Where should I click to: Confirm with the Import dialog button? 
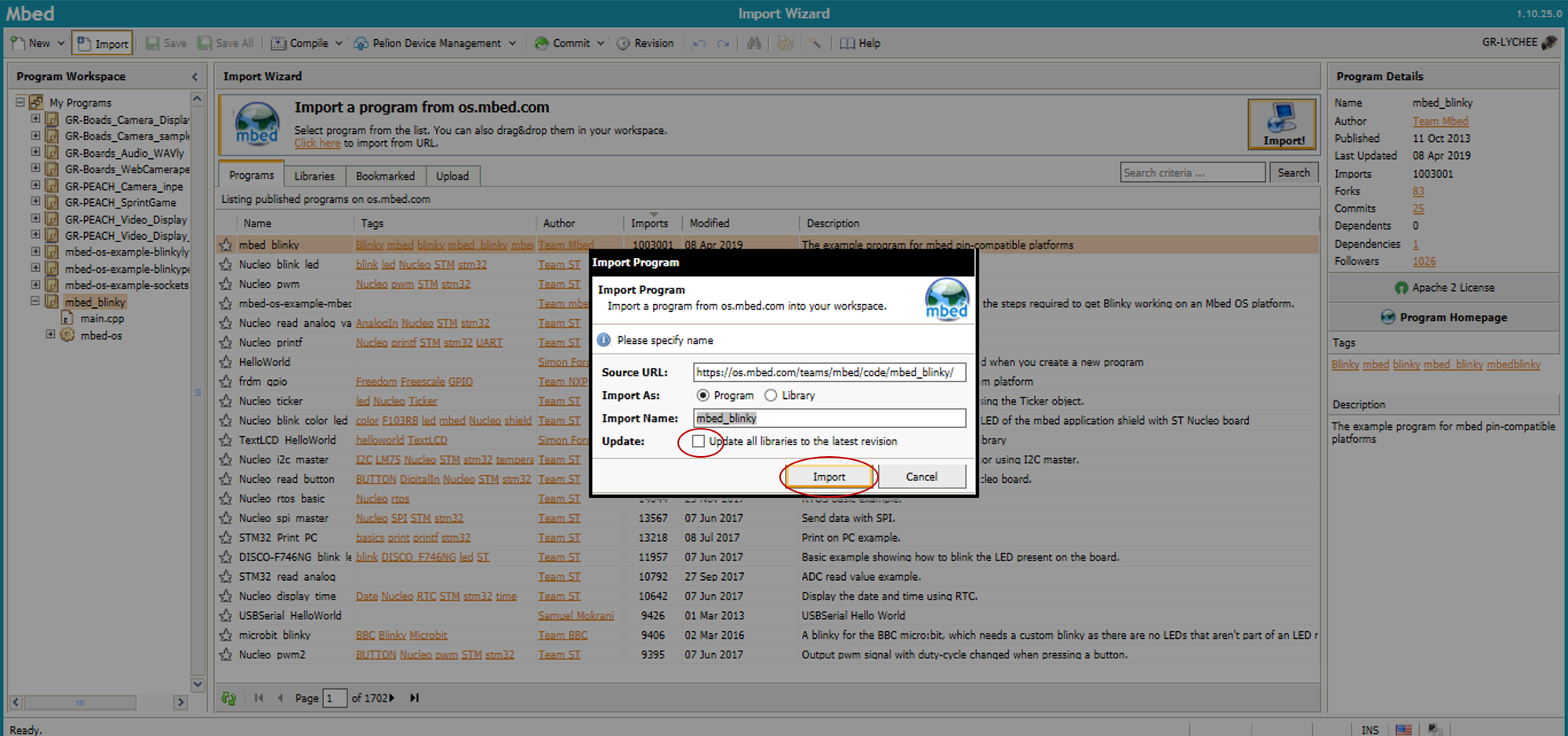pos(829,477)
